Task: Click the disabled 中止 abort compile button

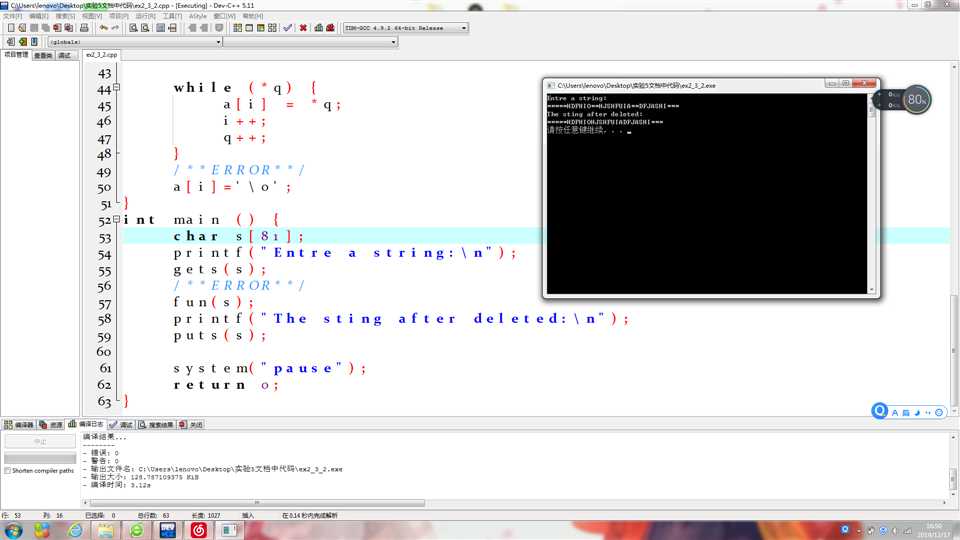Action: 40,441
